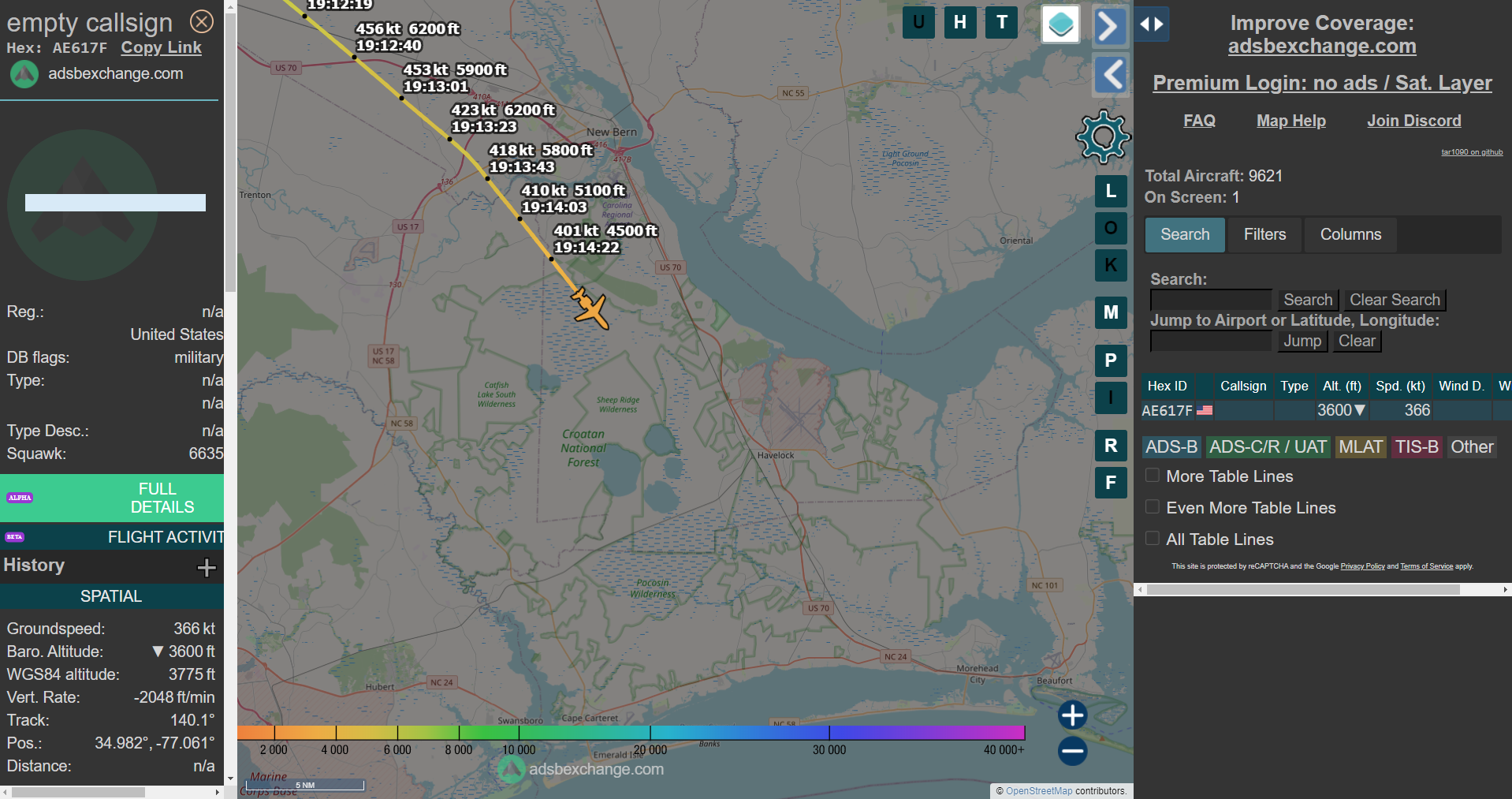Switch to the Search tab
This screenshot has height=799, width=1512.
click(1185, 234)
